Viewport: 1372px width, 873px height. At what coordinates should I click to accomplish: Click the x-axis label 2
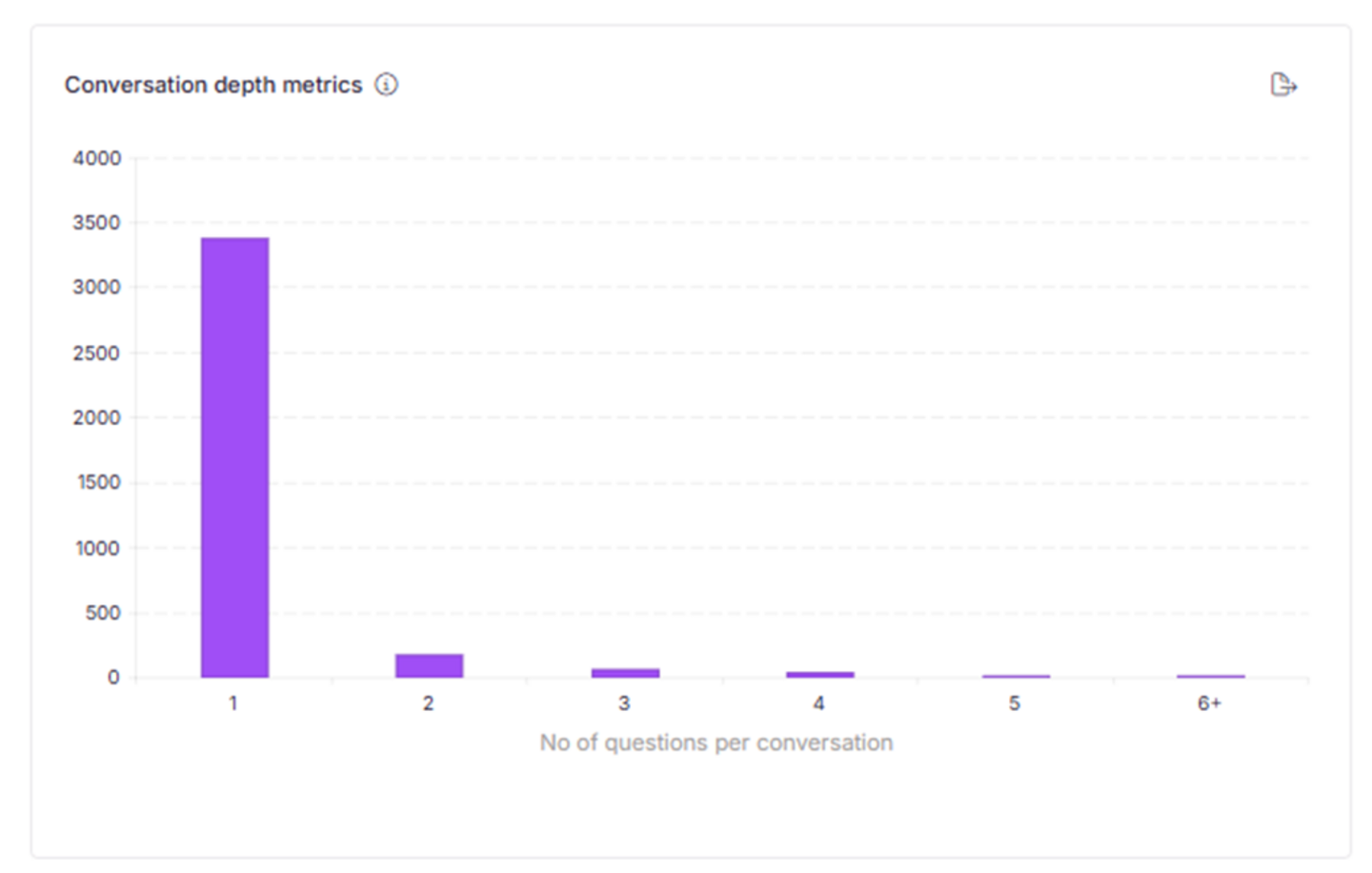click(429, 703)
